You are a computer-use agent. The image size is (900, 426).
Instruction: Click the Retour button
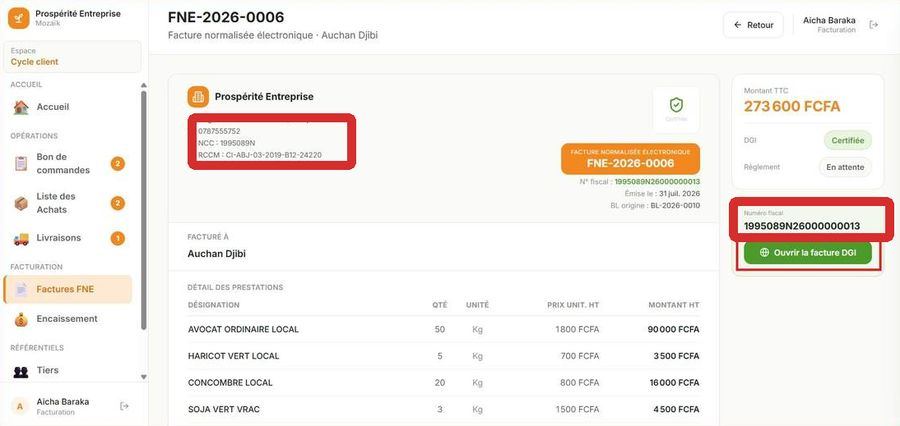[753, 25]
